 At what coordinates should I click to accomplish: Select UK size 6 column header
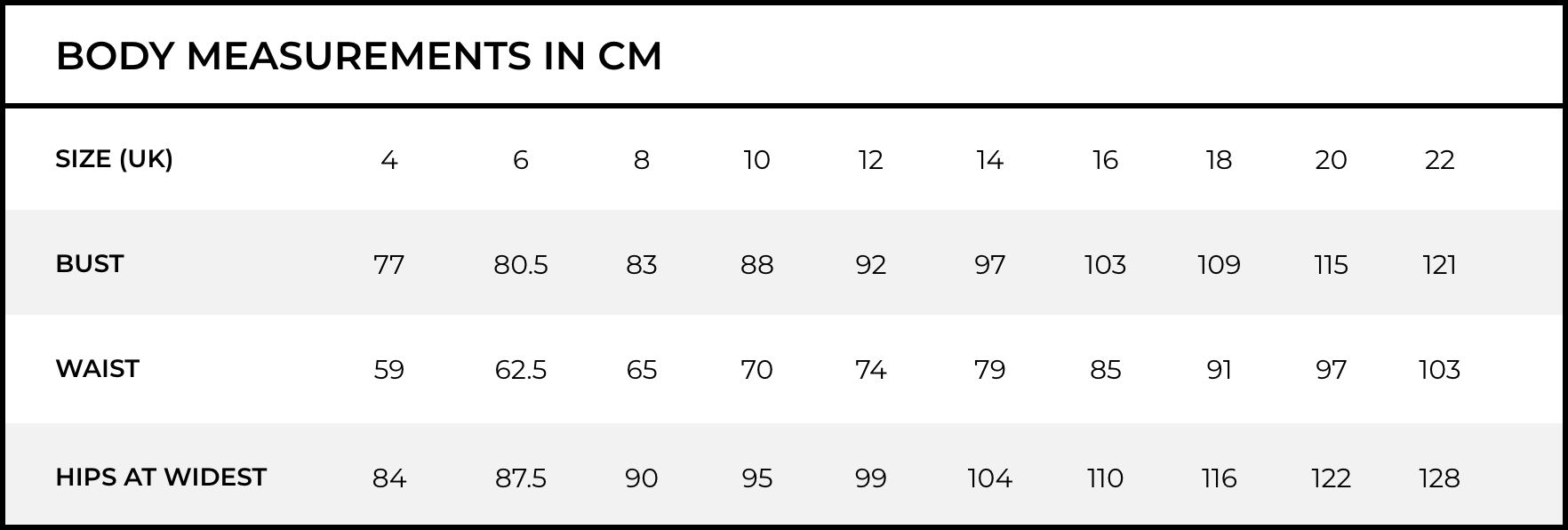click(521, 160)
